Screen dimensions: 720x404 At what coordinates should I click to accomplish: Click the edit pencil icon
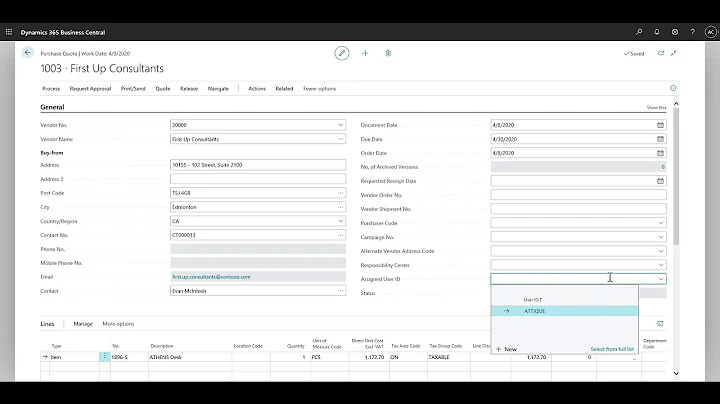pyautogui.click(x=342, y=53)
